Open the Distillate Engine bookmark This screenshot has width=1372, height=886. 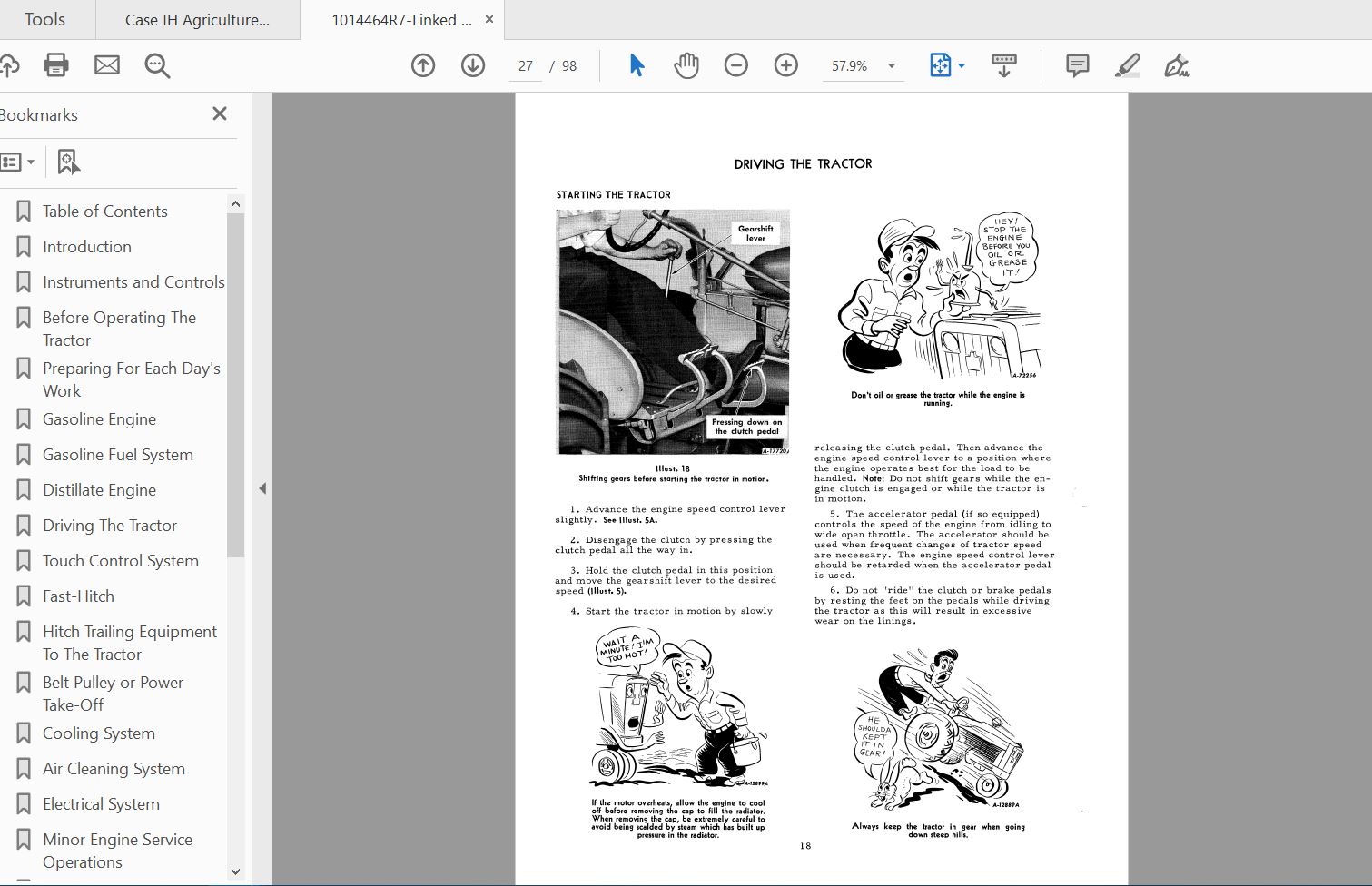click(x=99, y=490)
